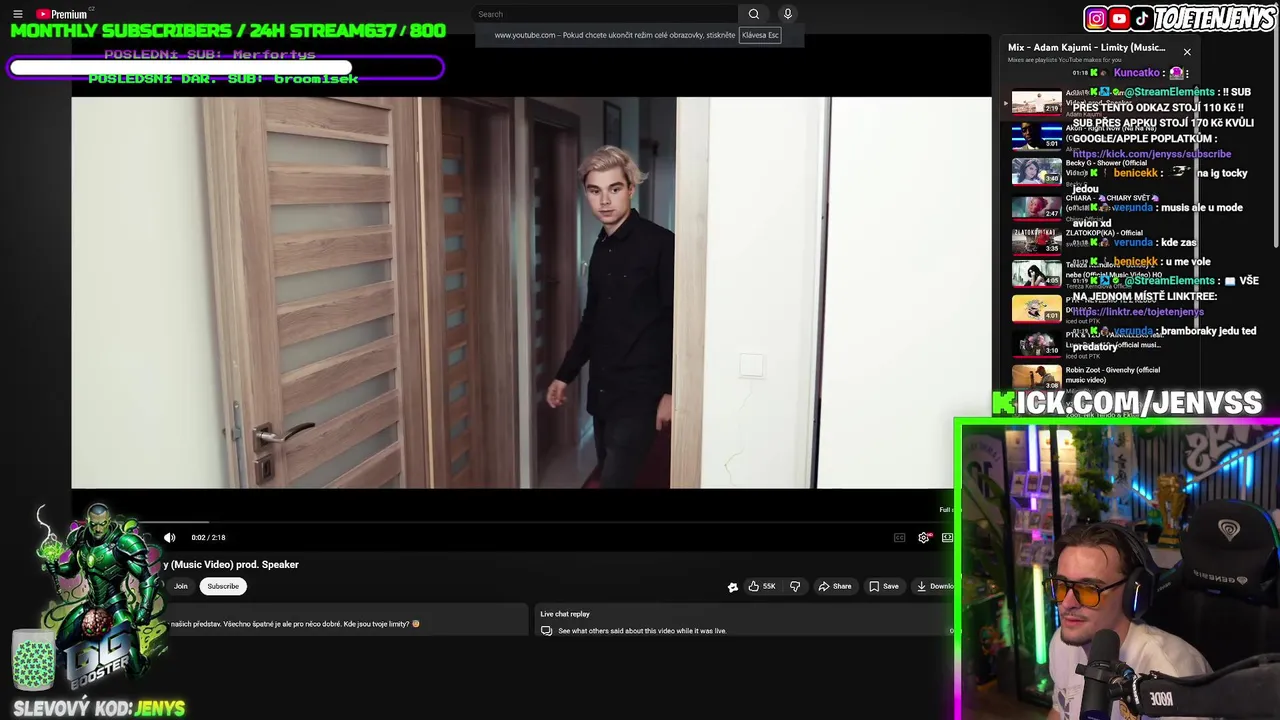
Task: Go to the YouTube Premium home logo
Action: [x=62, y=14]
